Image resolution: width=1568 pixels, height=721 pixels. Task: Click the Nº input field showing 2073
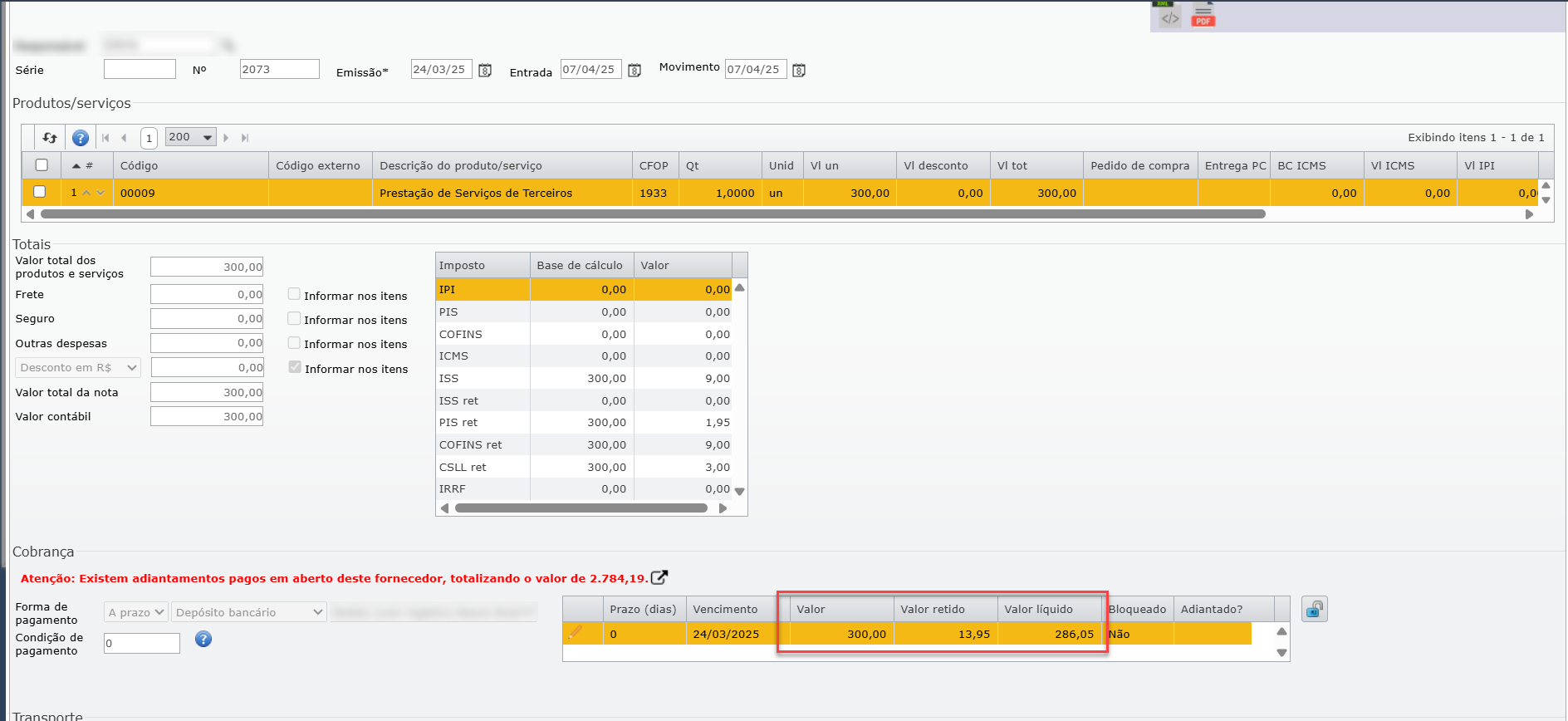[279, 69]
